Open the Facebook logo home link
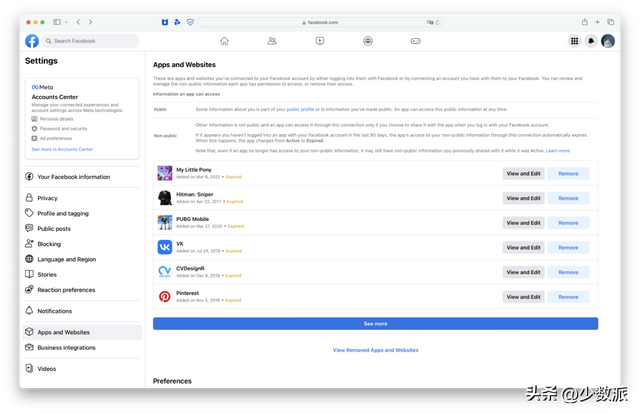Image resolution: width=640 pixels, height=414 pixels. click(x=32, y=41)
